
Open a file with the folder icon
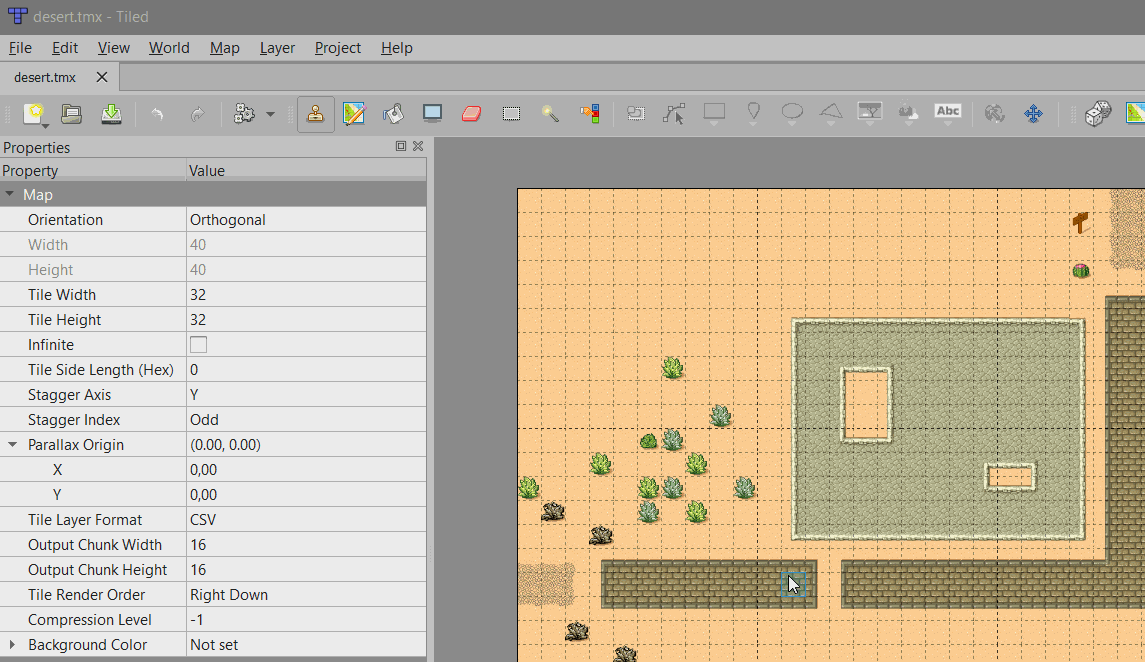(72, 114)
